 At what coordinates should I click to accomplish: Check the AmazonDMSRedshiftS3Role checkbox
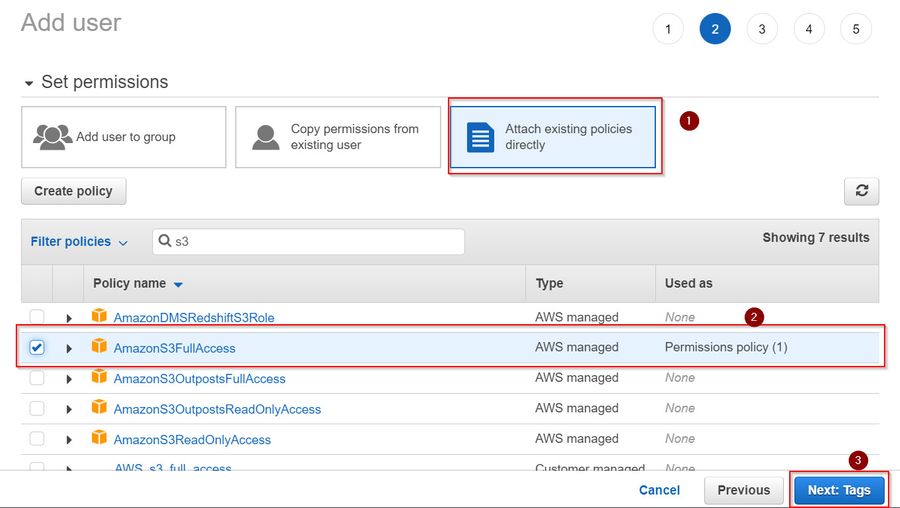[x=37, y=317]
